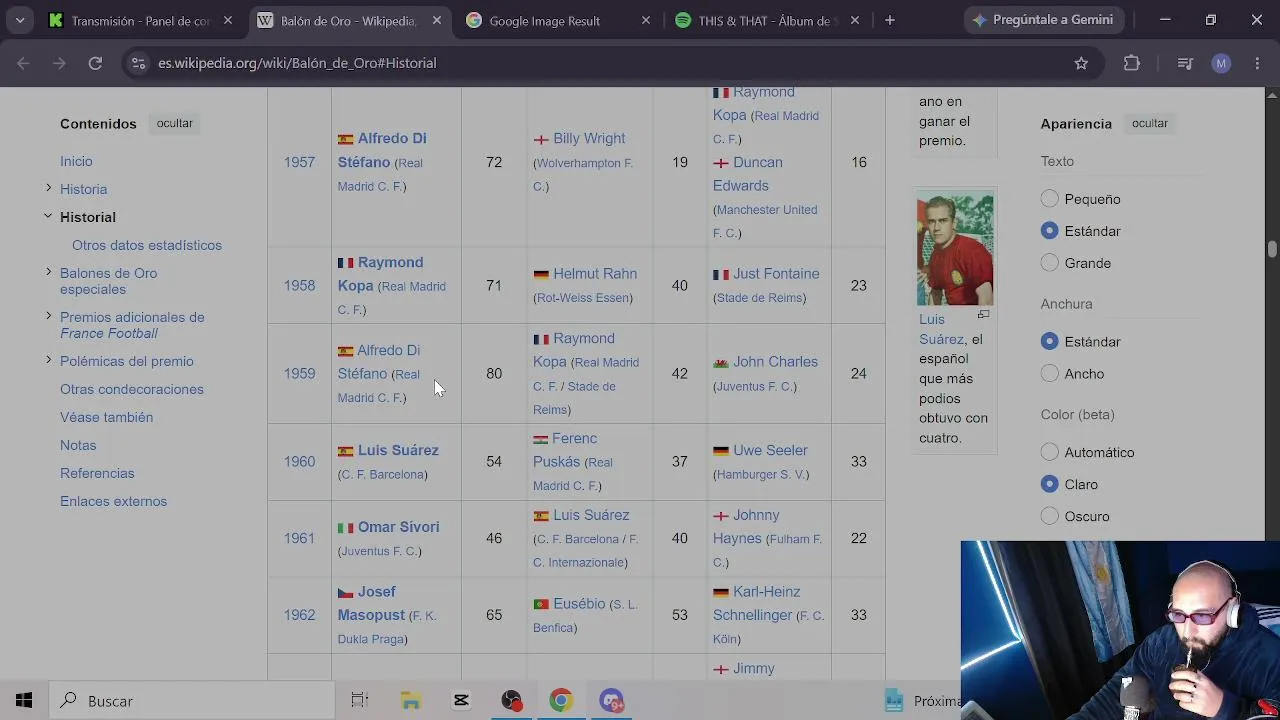Viewport: 1280px width, 720px height.
Task: Switch to OBS Studio on the taskbar
Action: pyautogui.click(x=511, y=701)
